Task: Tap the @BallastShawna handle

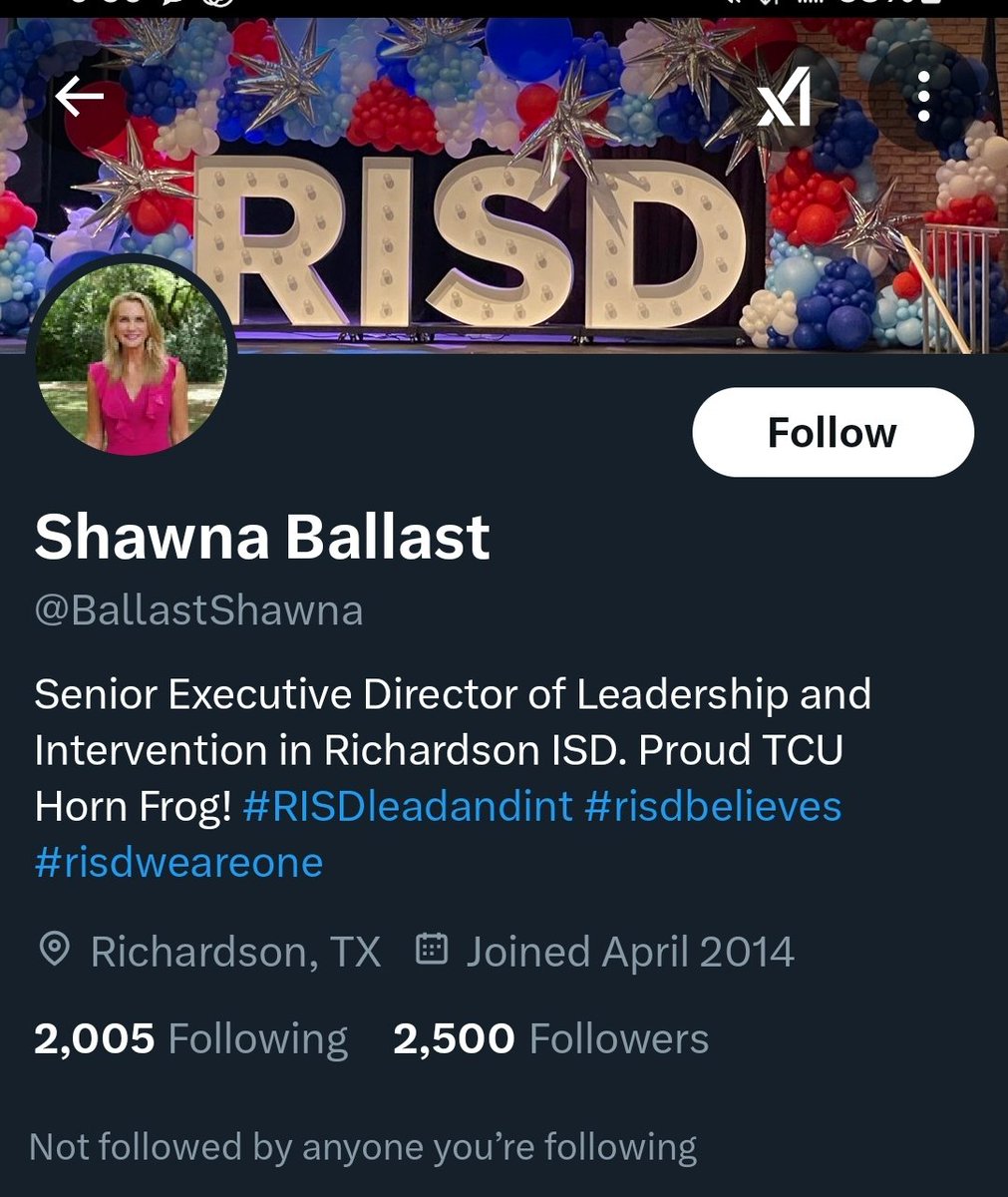Action: [x=198, y=609]
